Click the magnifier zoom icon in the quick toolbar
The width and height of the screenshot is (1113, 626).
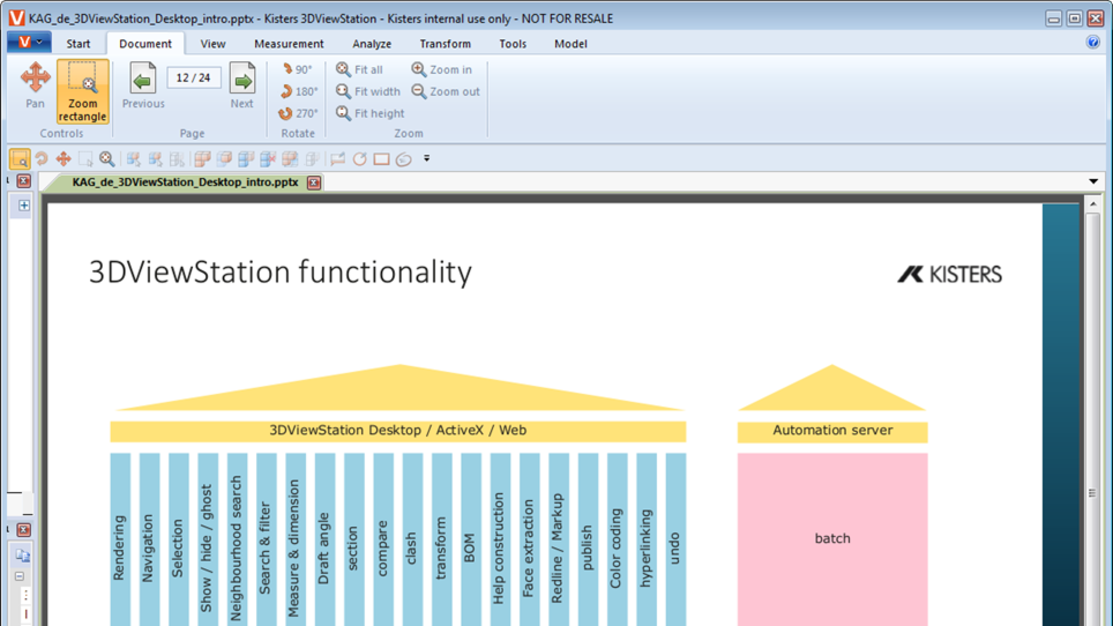[107, 159]
